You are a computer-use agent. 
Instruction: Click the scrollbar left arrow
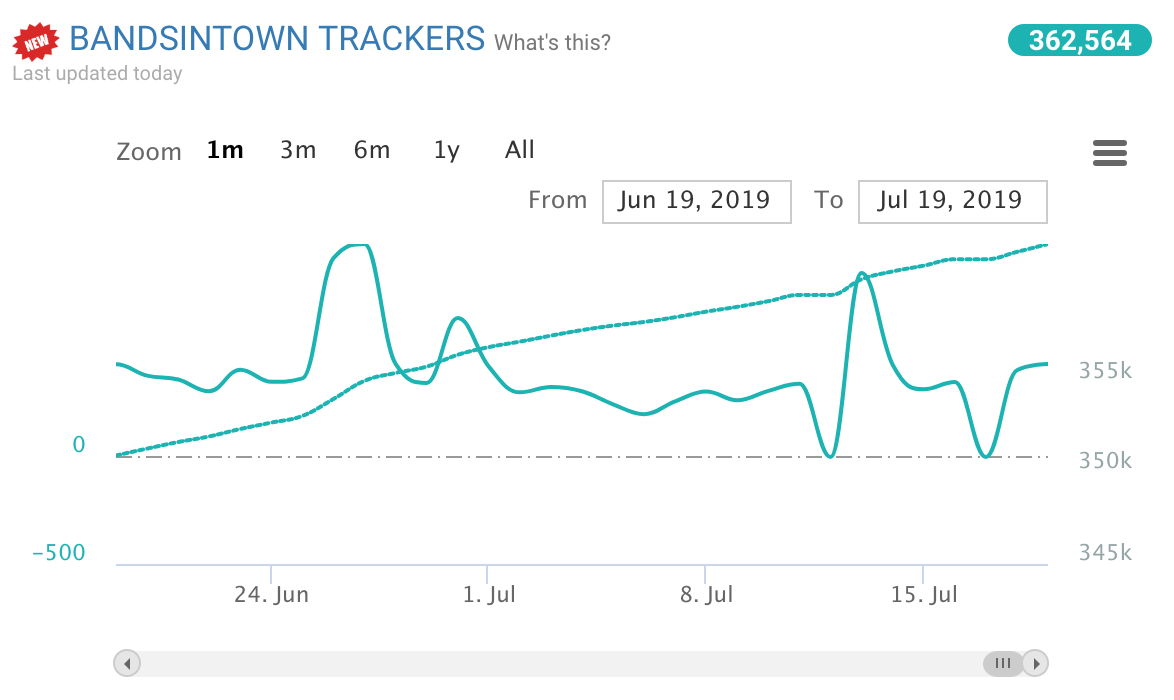[127, 663]
